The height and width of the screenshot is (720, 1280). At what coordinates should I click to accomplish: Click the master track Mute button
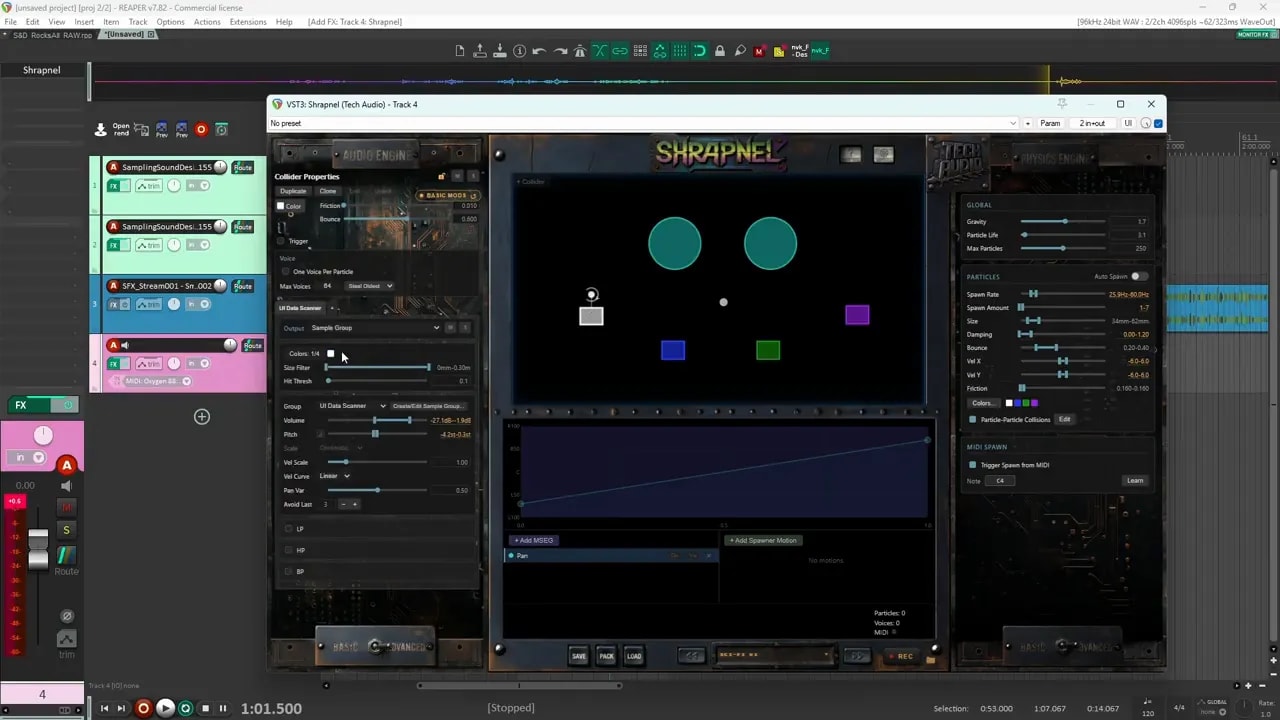pos(67,508)
